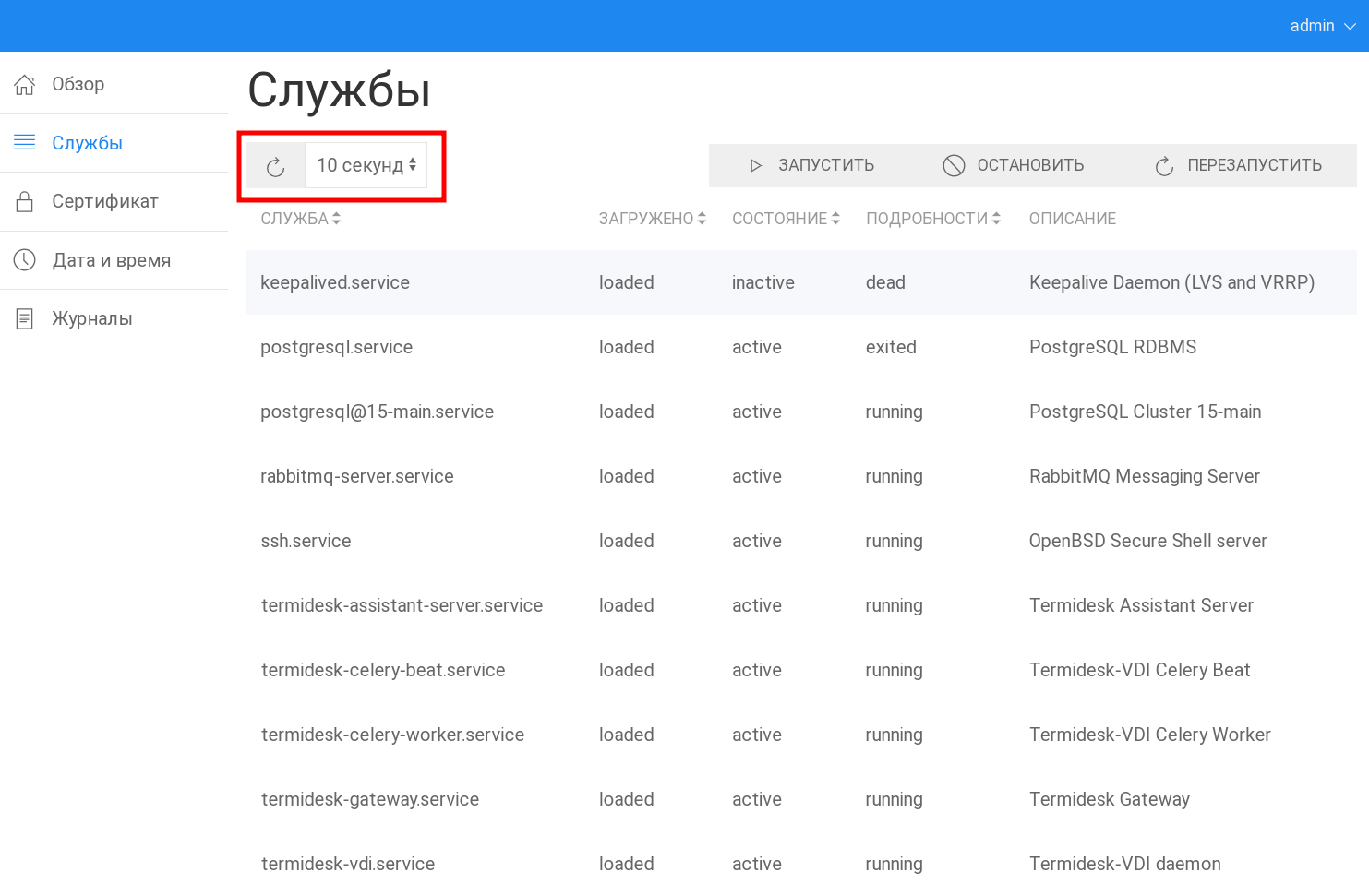Expand the admin user menu
Screen dimensions: 1369x896
1322,26
